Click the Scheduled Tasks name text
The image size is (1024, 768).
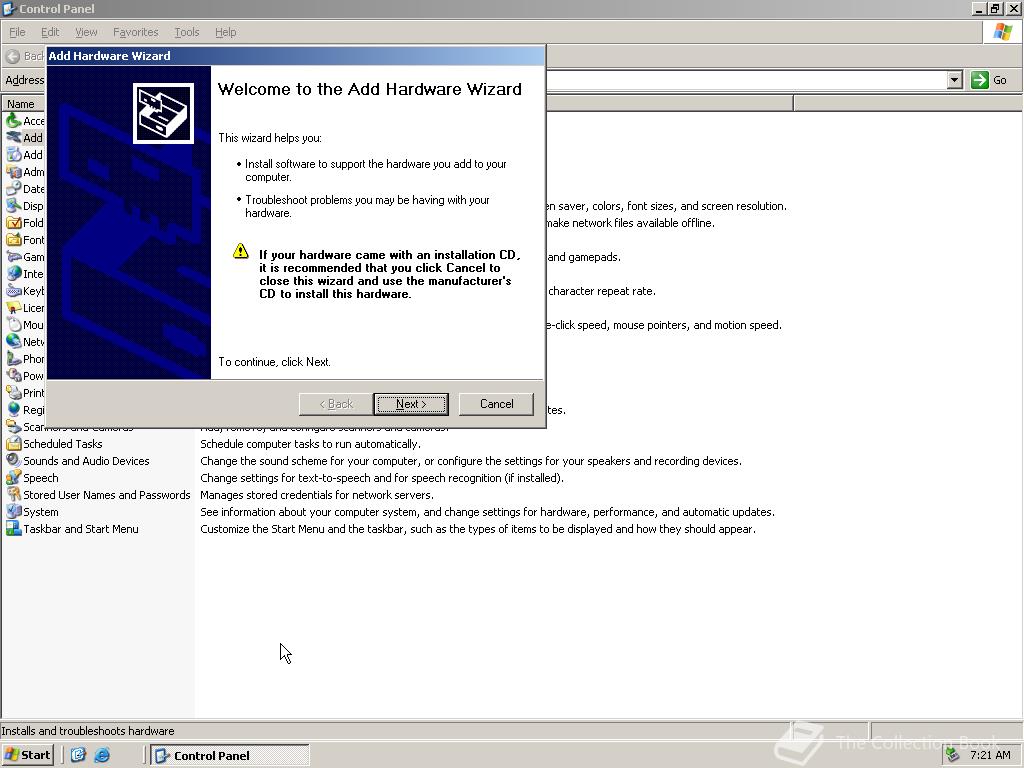click(63, 444)
